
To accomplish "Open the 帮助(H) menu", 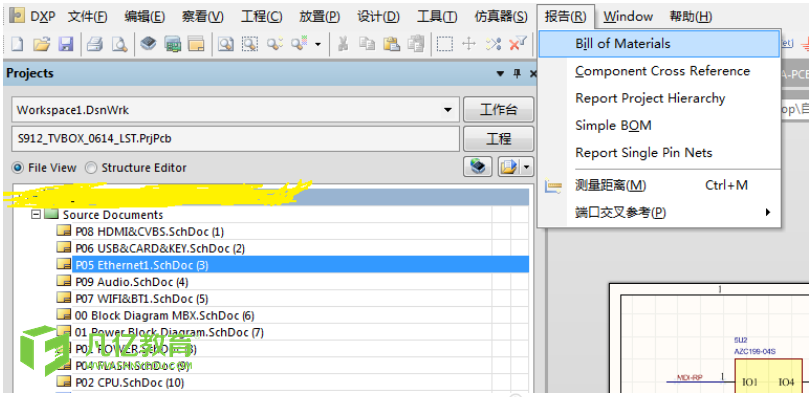I will [x=691, y=17].
